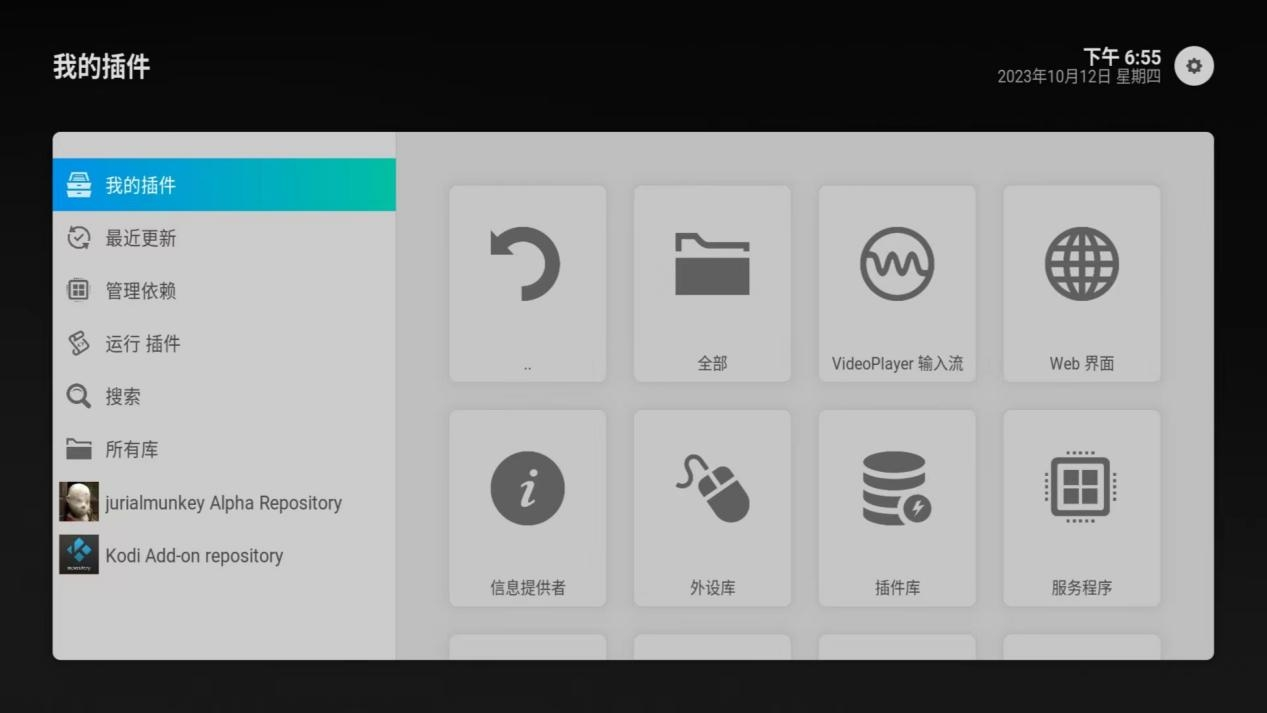Open the 外设库 mouse tile
The width and height of the screenshot is (1267, 713).
pyautogui.click(x=712, y=507)
